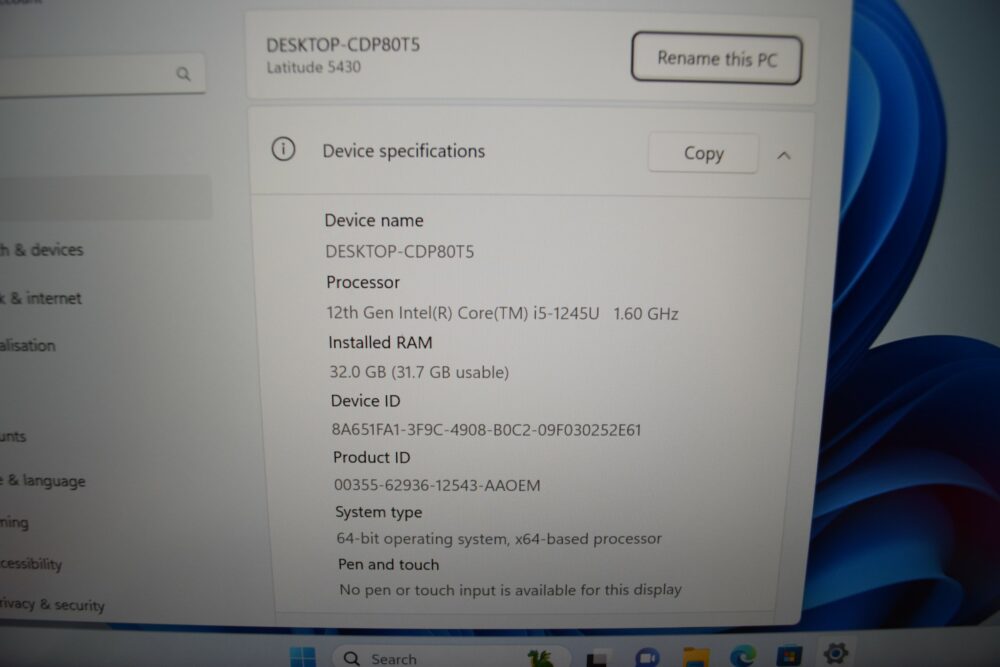The width and height of the screenshot is (1000, 667).
Task: Click the search magnifier in Settings search box
Action: click(x=183, y=74)
